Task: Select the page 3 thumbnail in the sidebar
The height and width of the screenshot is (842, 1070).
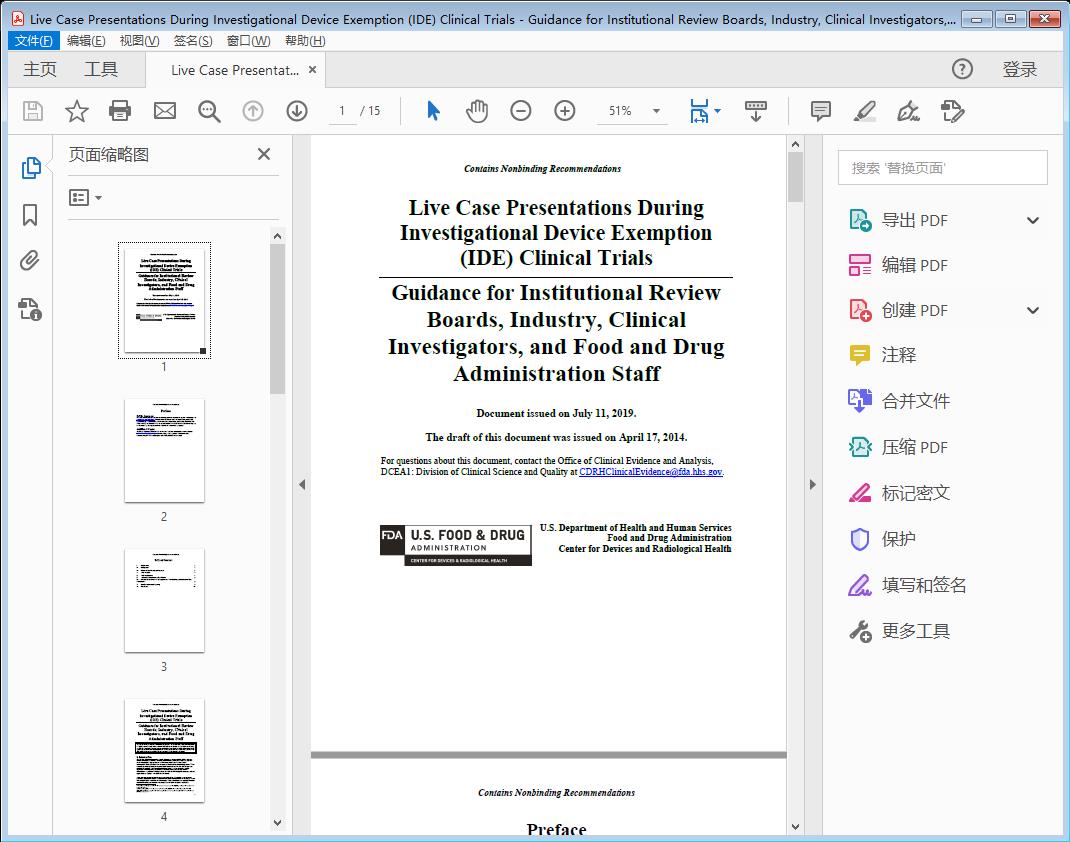Action: (x=164, y=600)
